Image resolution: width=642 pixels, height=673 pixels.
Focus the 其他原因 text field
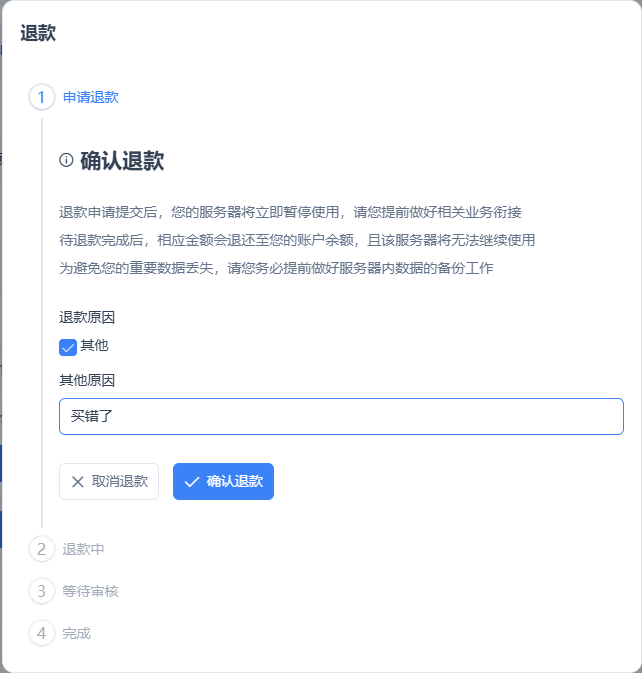(x=341, y=416)
